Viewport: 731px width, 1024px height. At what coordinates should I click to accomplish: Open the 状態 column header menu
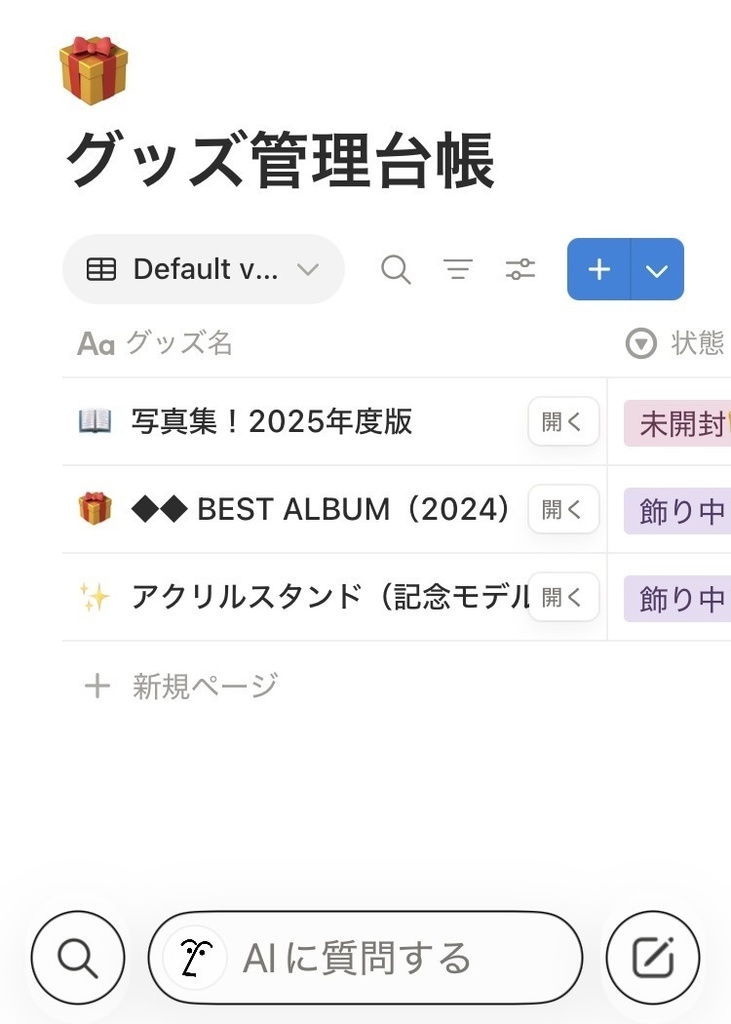coord(675,344)
